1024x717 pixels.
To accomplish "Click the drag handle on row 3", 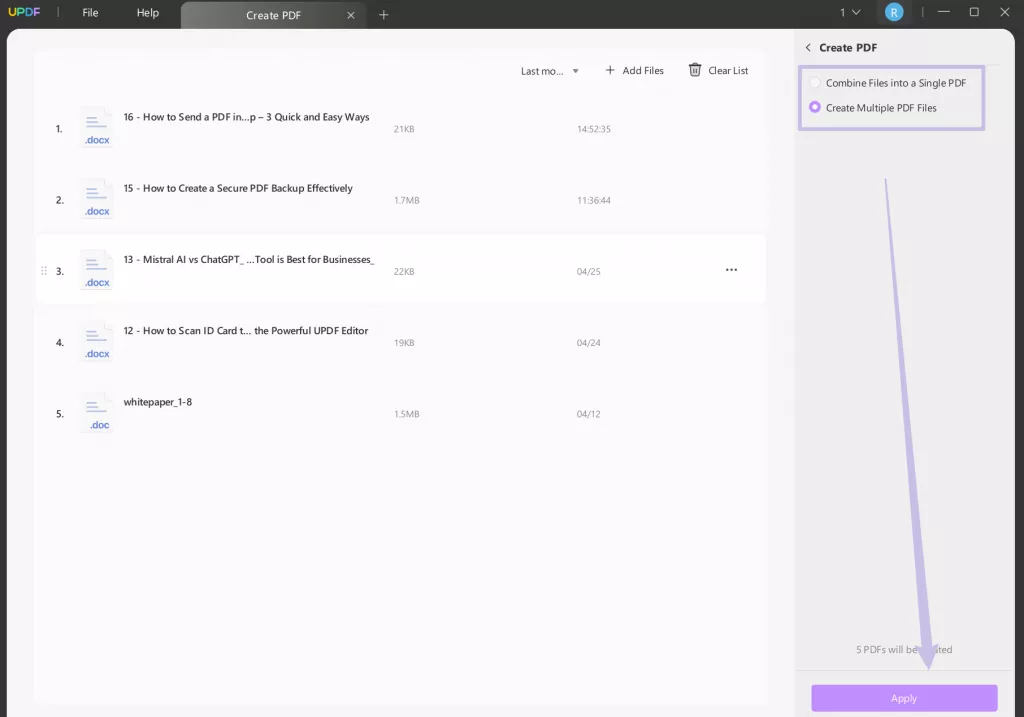I will click(x=44, y=271).
